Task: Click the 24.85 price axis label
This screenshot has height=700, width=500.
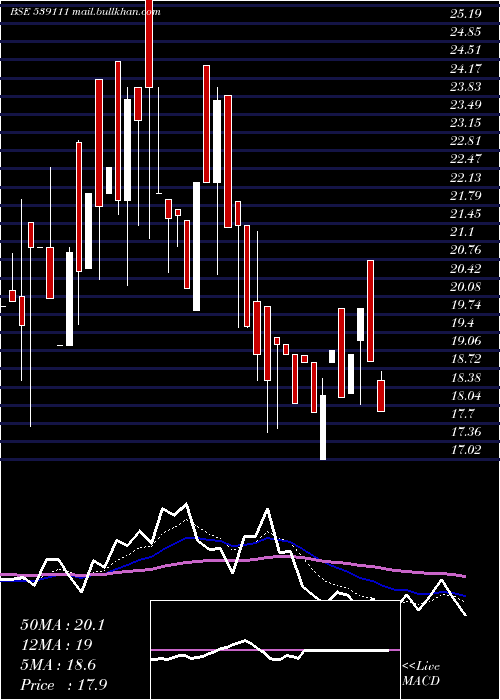Action: point(466,32)
